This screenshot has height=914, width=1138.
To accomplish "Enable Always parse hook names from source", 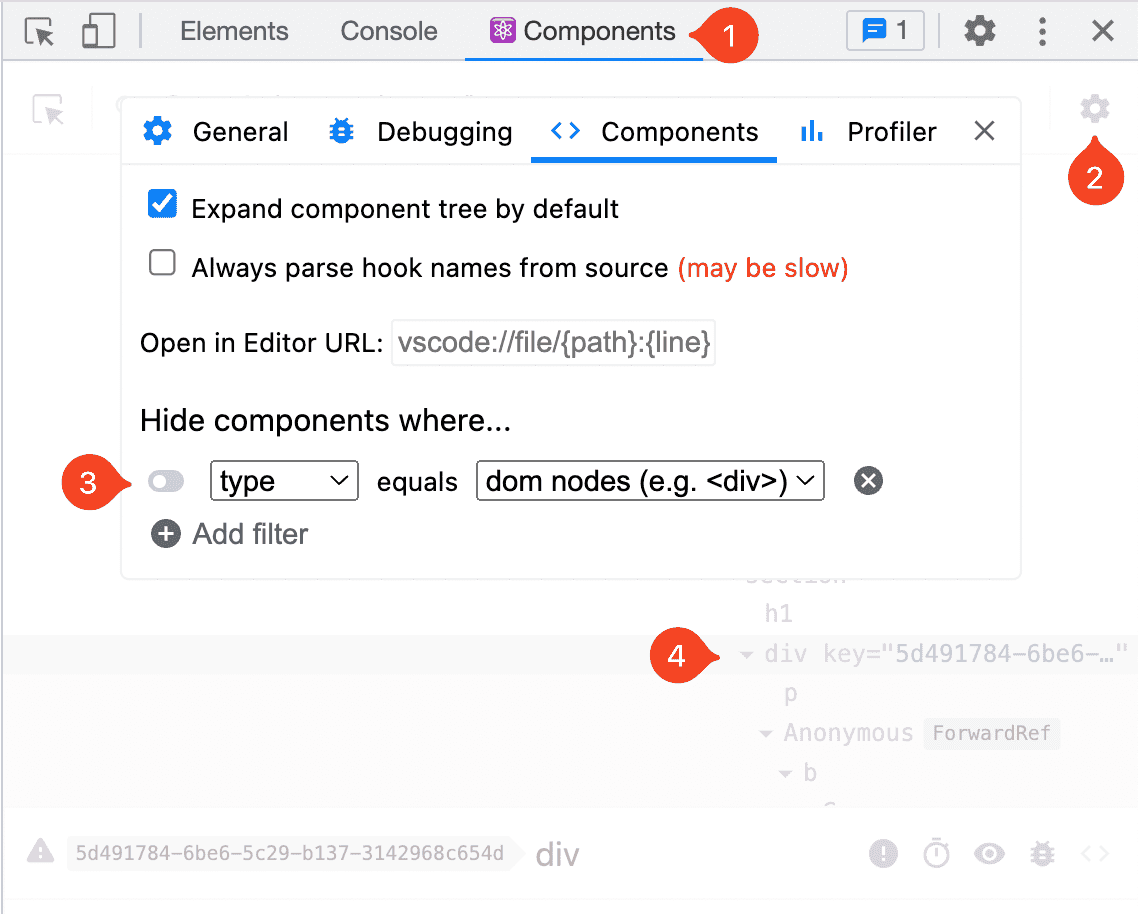I will pos(162,263).
